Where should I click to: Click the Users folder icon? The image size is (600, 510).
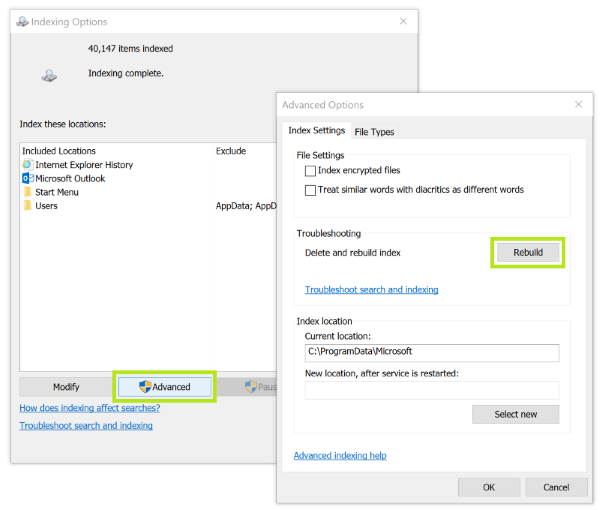tap(27, 206)
